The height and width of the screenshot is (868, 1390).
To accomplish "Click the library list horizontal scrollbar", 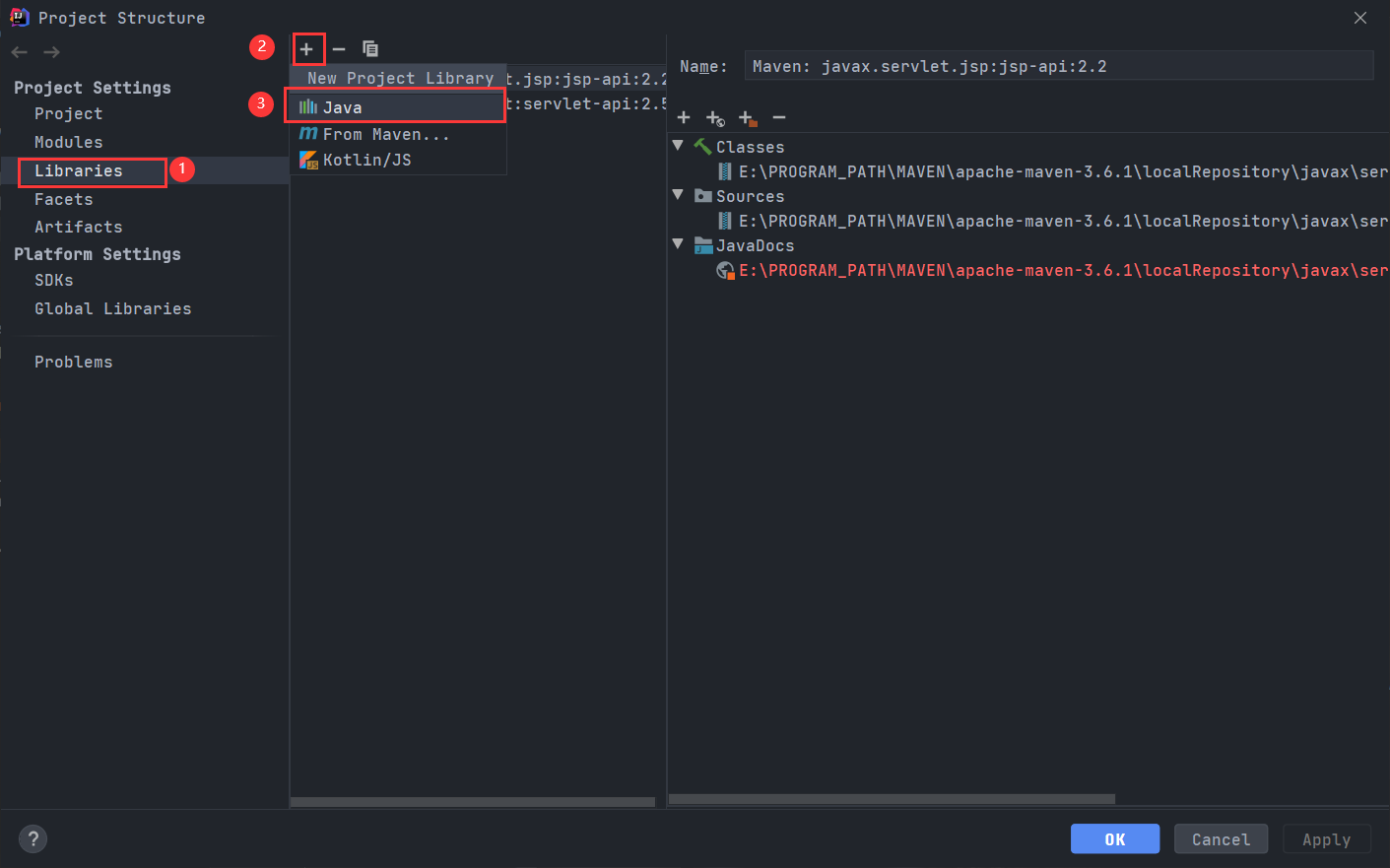I will coord(473,802).
